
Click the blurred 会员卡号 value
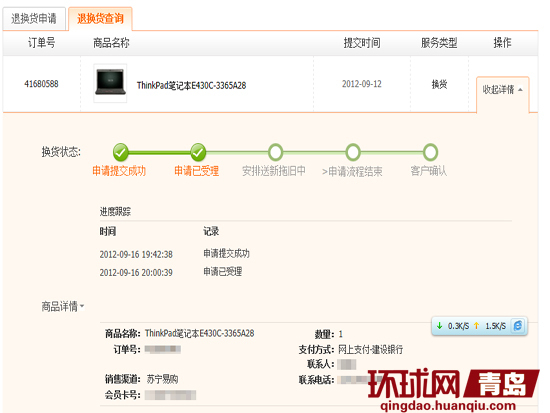(x=170, y=395)
